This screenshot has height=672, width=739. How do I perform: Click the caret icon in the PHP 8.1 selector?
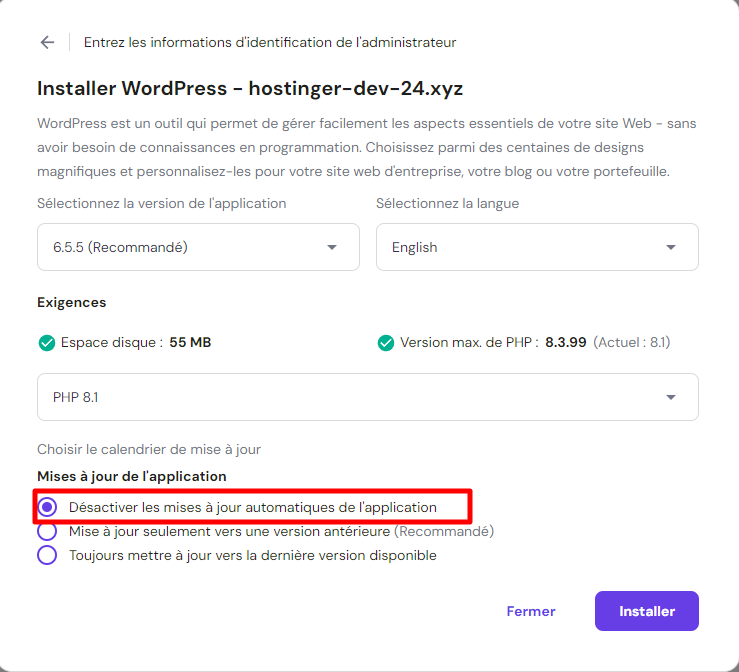pos(671,398)
